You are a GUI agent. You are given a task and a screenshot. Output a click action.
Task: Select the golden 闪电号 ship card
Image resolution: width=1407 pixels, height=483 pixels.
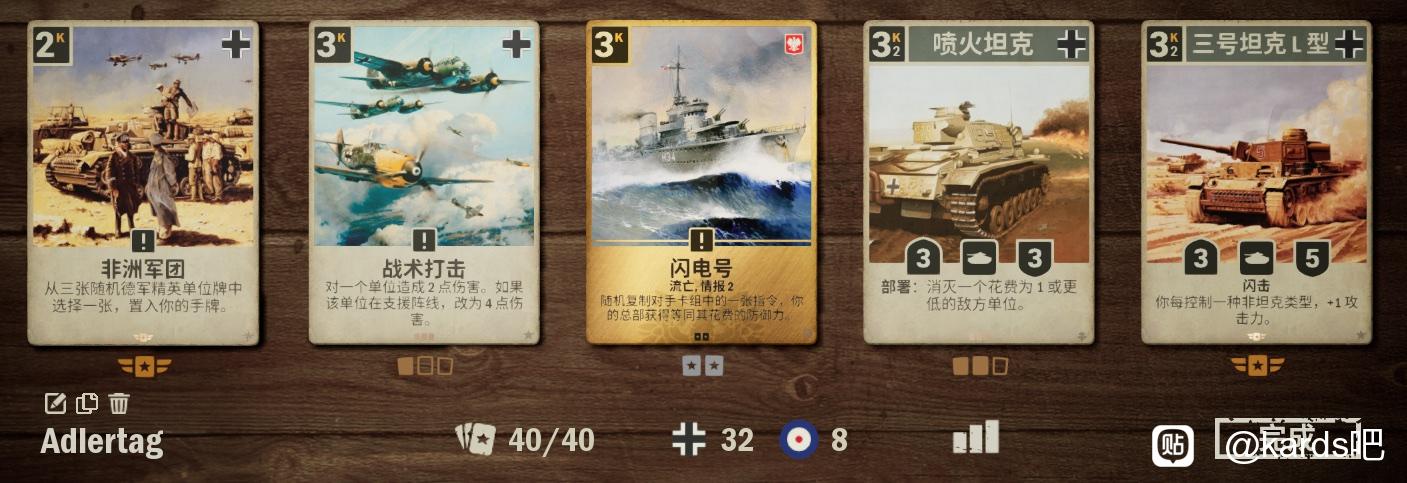pyautogui.click(x=702, y=183)
